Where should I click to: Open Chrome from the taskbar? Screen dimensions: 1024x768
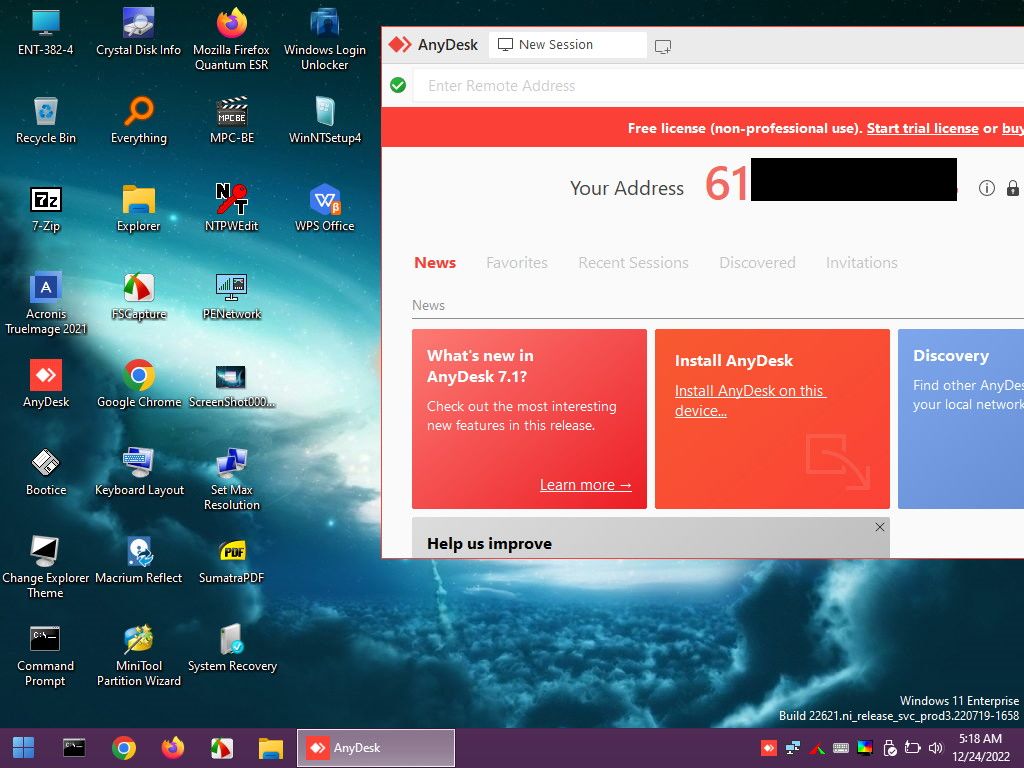point(123,748)
